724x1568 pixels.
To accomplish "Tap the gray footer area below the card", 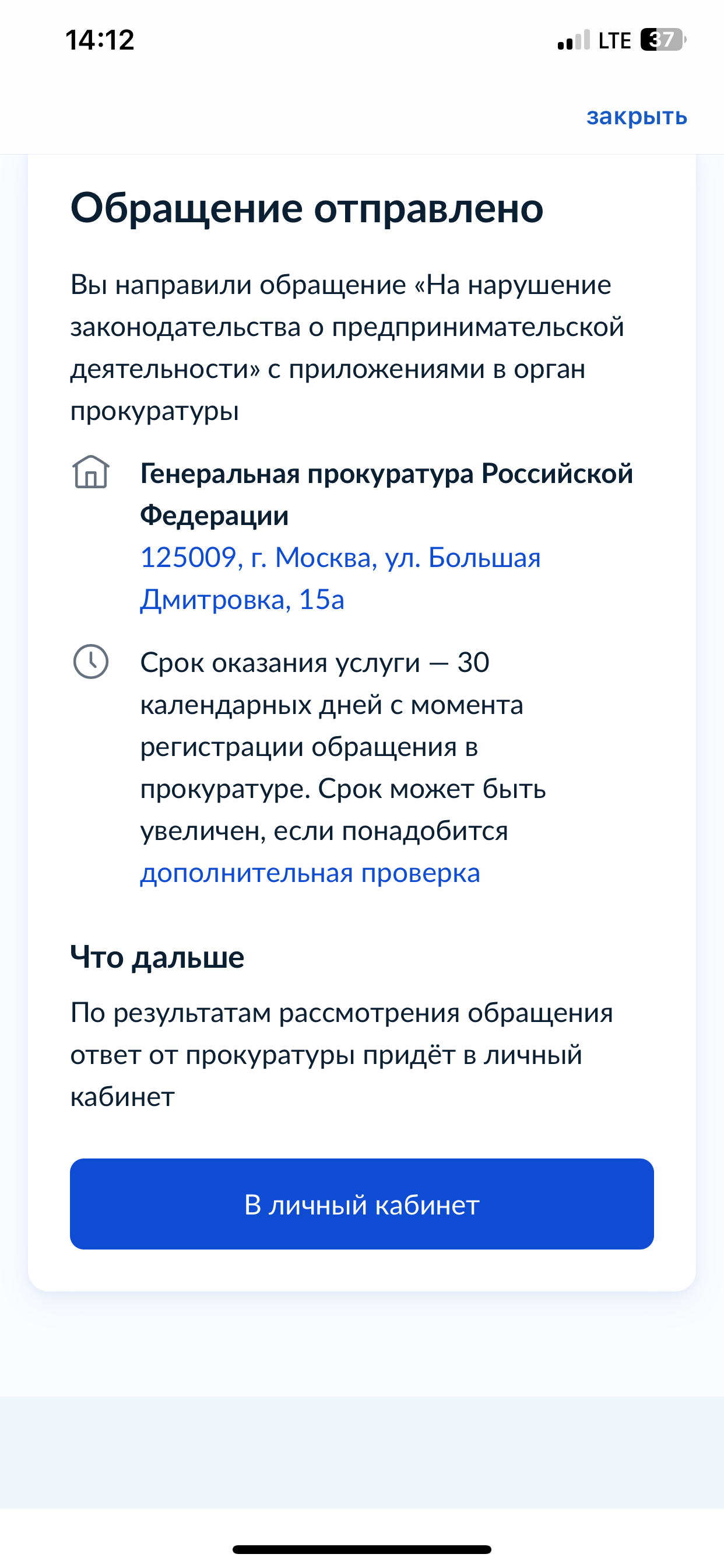I will 362,1452.
